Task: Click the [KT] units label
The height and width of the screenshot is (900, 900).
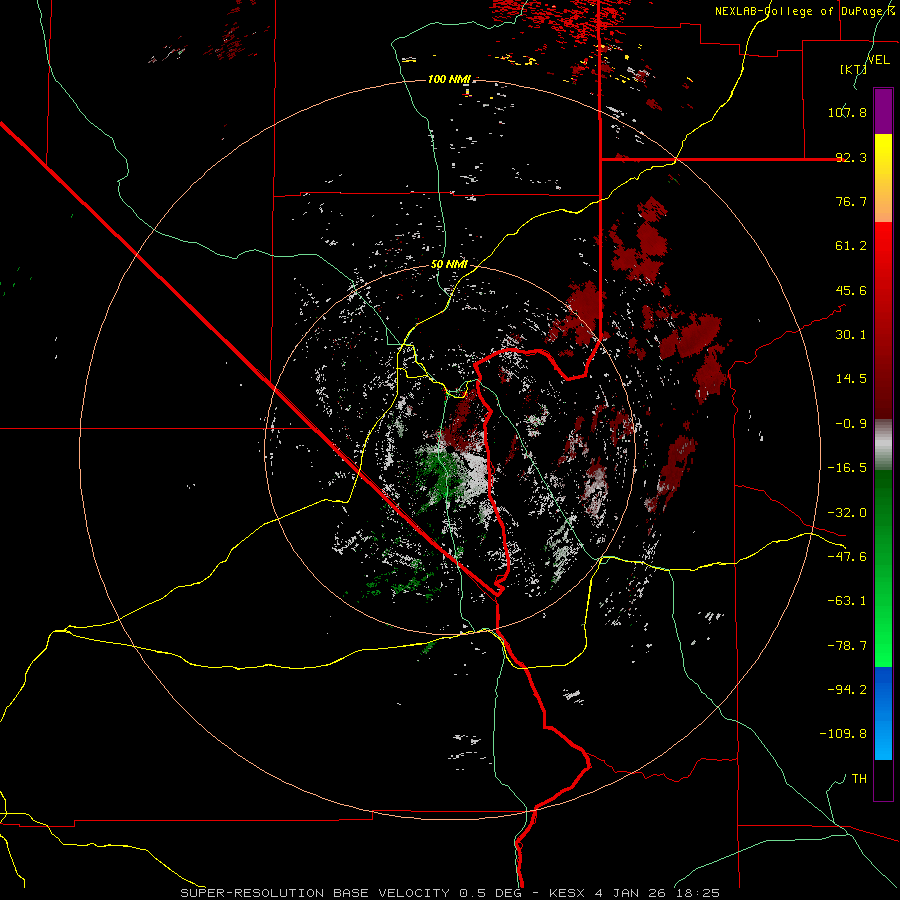Action: click(853, 69)
